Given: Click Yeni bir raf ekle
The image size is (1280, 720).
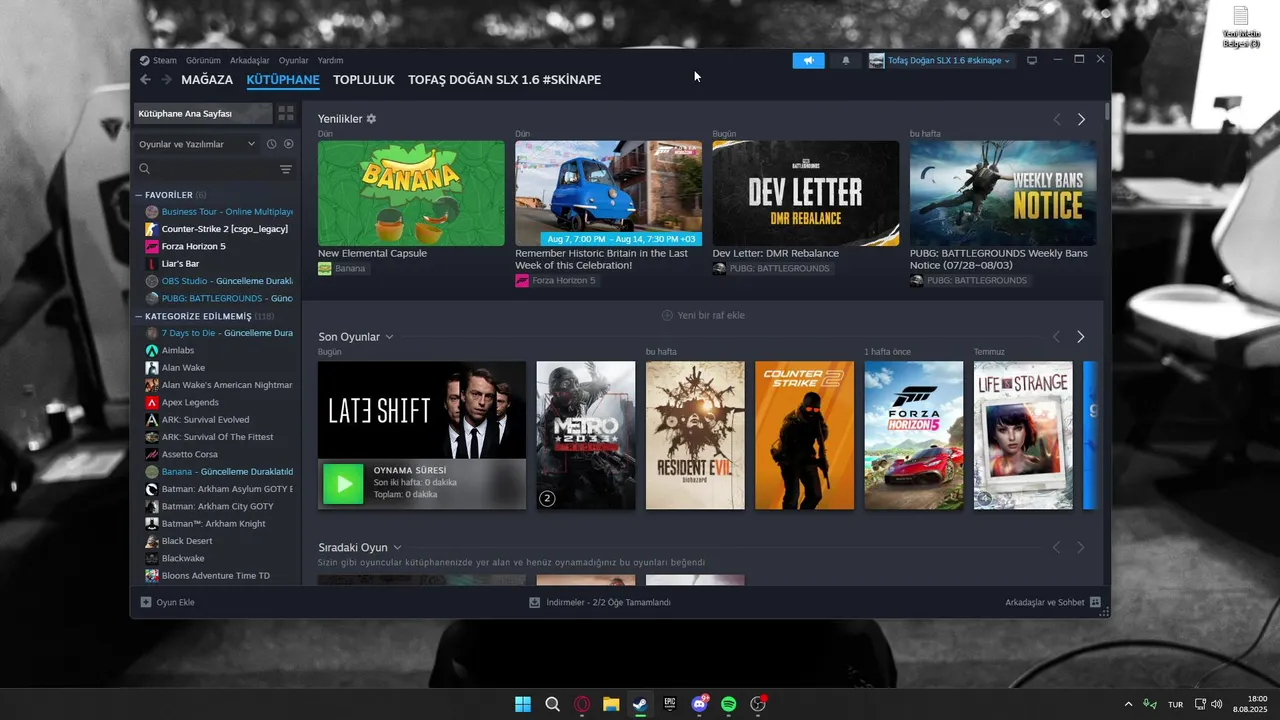Looking at the screenshot, I should pyautogui.click(x=703, y=315).
